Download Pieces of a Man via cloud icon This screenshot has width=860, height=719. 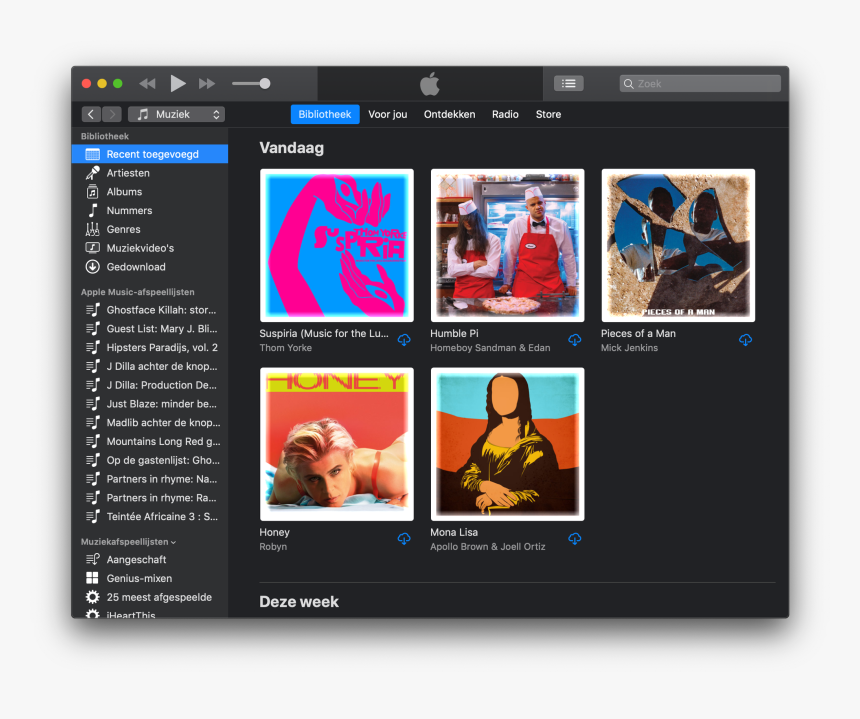pos(745,340)
